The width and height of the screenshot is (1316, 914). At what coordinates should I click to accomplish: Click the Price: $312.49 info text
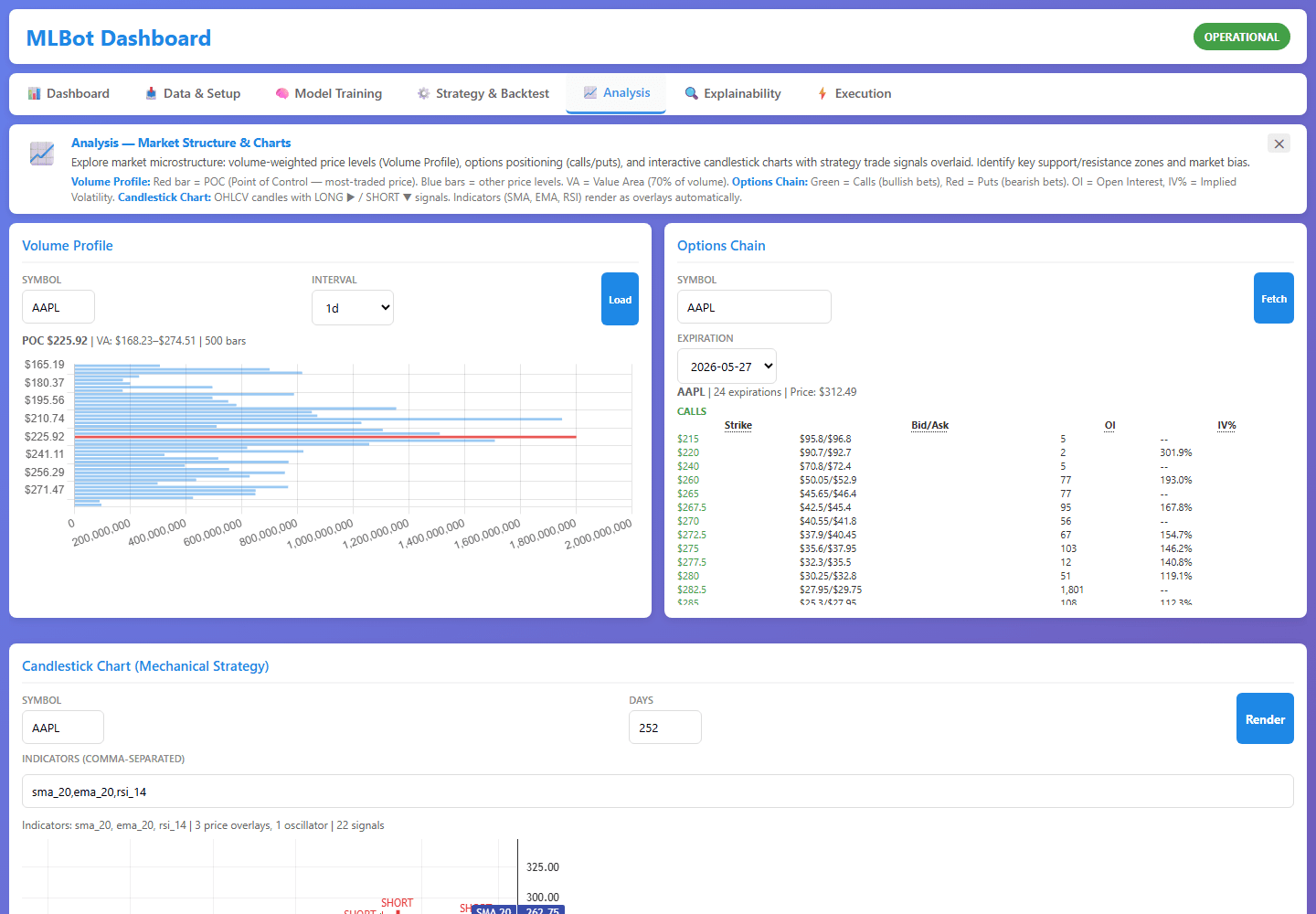point(823,392)
